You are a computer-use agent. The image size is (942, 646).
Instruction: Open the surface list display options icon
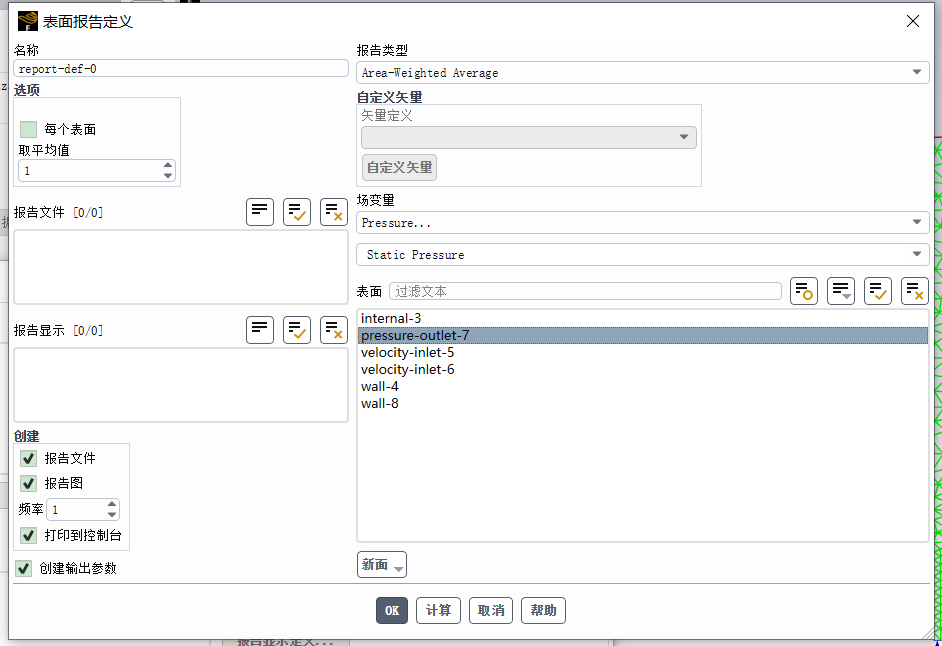click(x=841, y=291)
